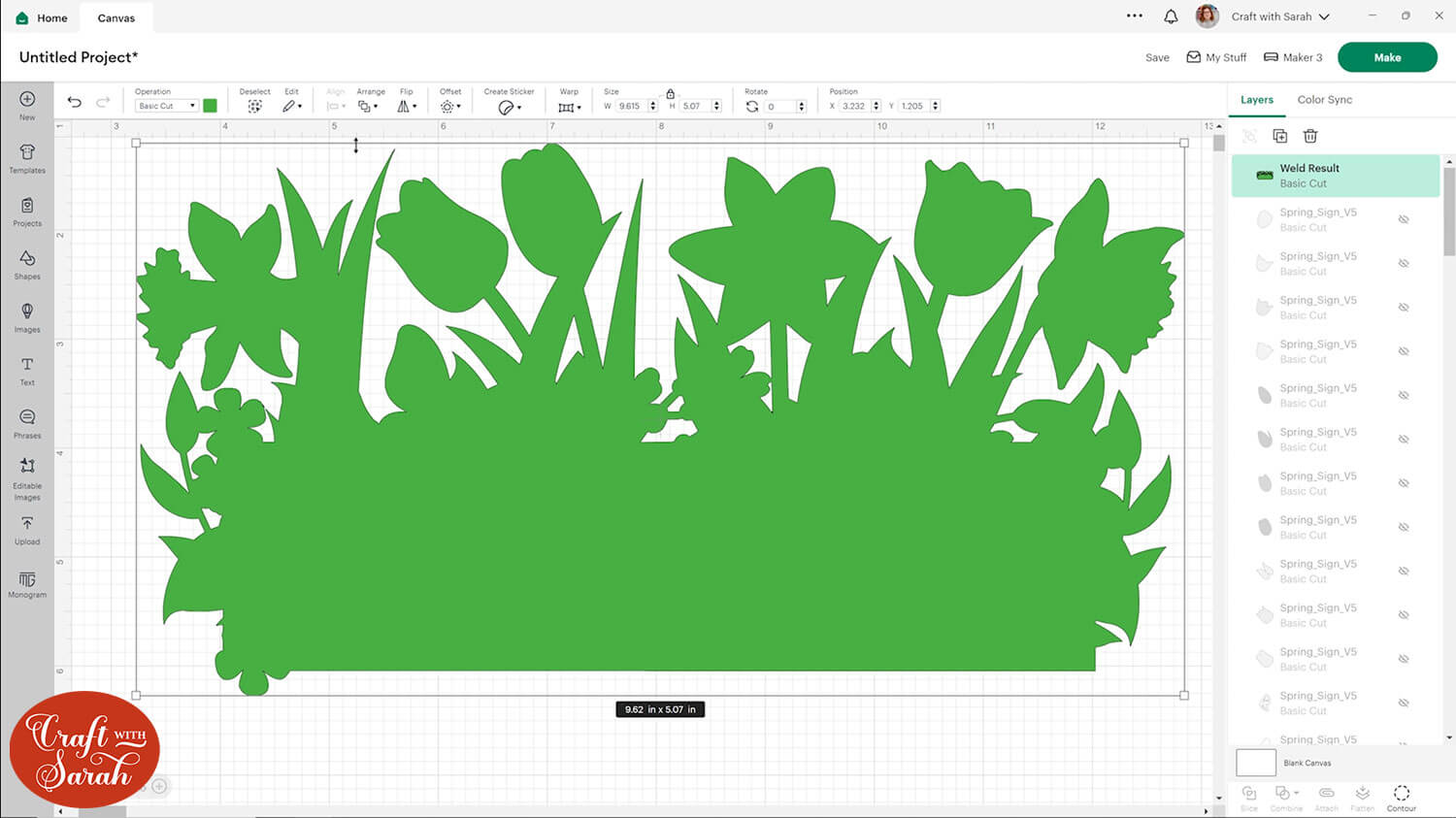This screenshot has height=818, width=1456.
Task: Open the Create Sticker tool
Action: [x=508, y=105]
